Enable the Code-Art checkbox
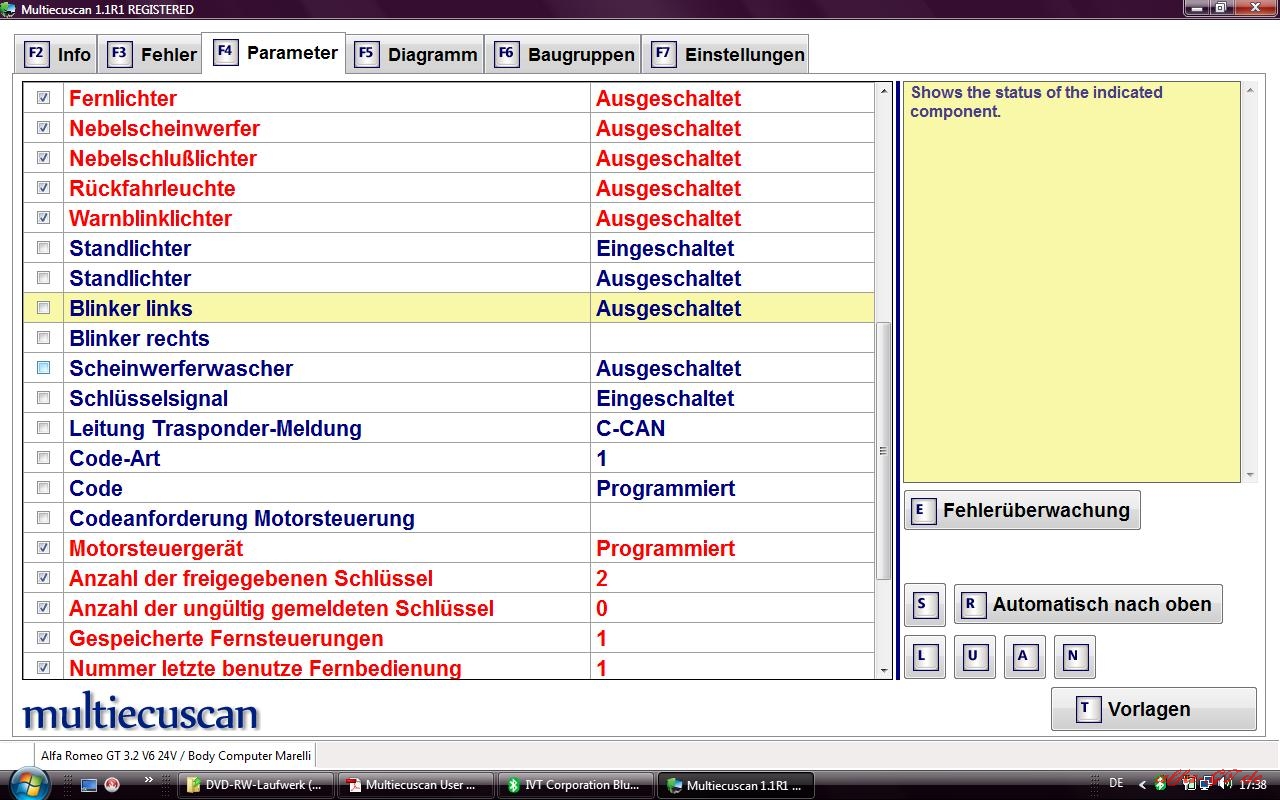The image size is (1280, 800). (x=43, y=458)
